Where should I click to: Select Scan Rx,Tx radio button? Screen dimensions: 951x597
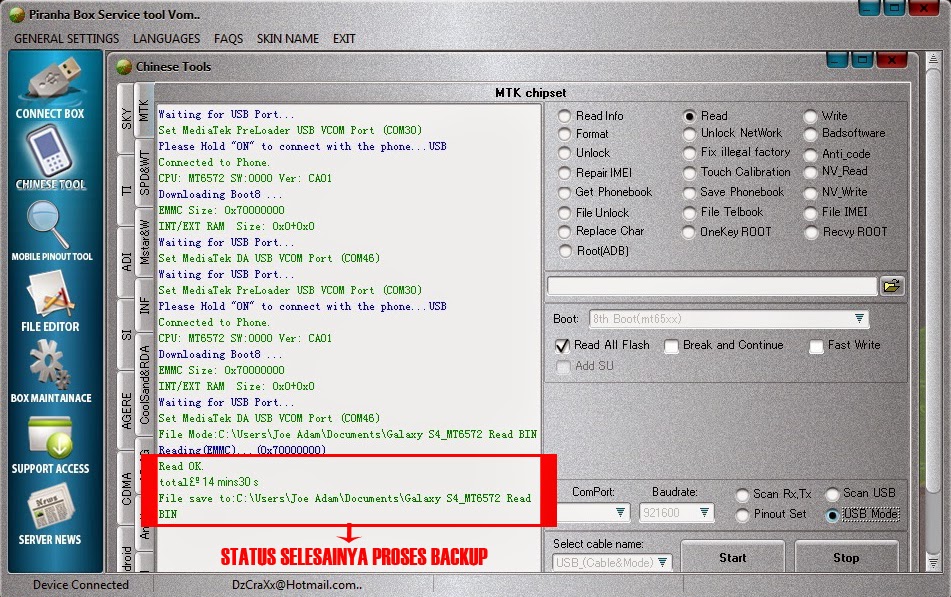tap(742, 494)
